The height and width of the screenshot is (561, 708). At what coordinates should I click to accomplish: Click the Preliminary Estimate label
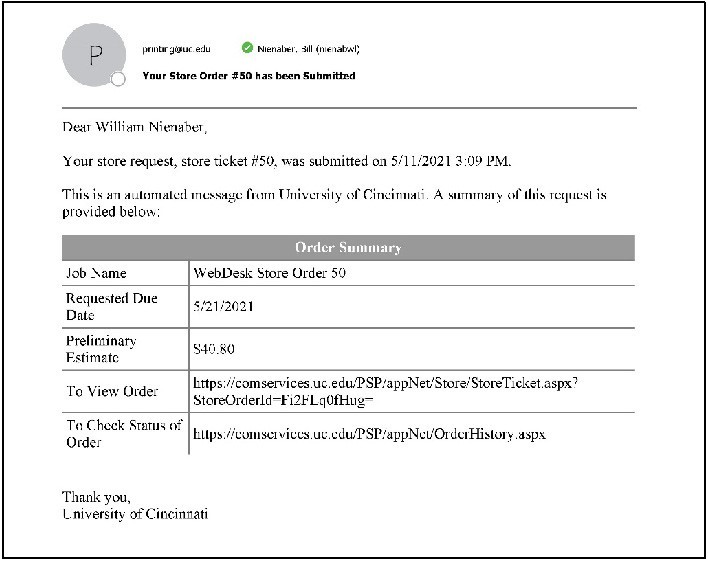[101, 348]
